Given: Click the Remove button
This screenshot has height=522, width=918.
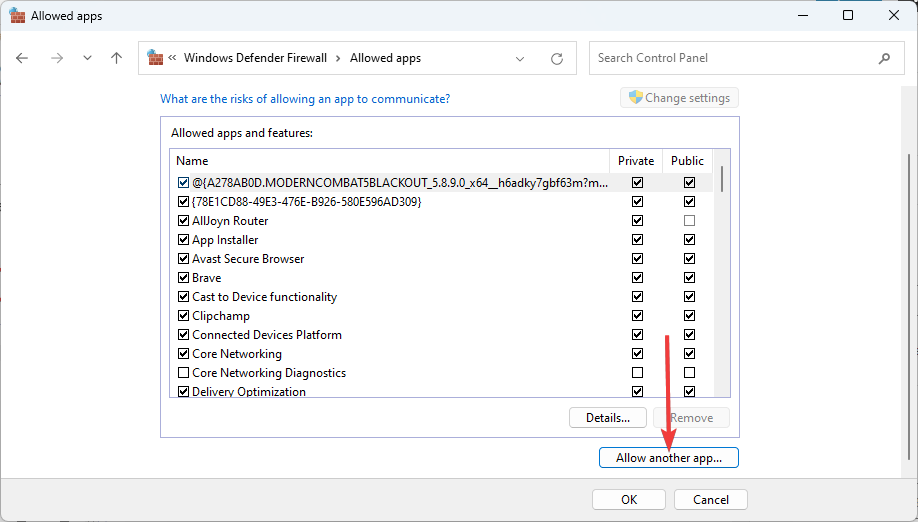Looking at the screenshot, I should tap(691, 418).
